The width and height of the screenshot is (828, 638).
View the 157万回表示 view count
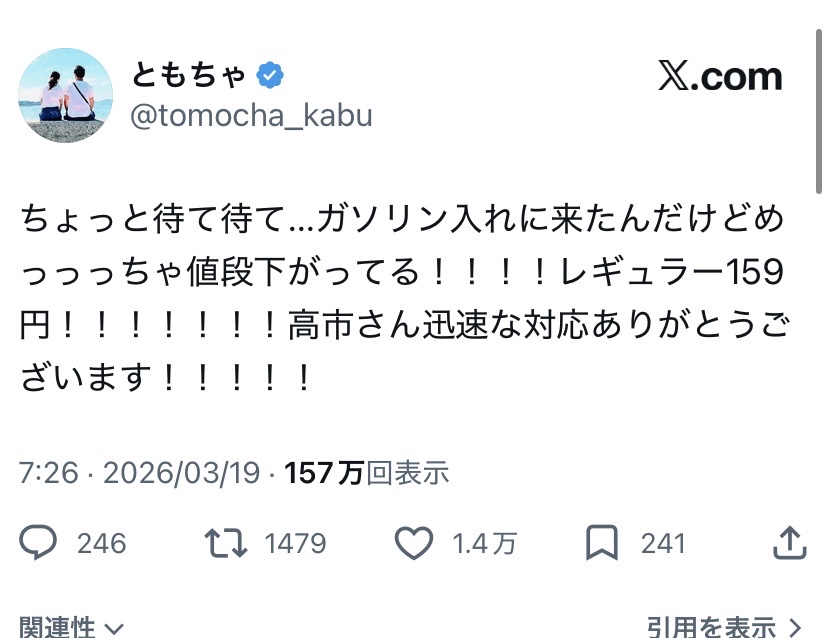366,473
